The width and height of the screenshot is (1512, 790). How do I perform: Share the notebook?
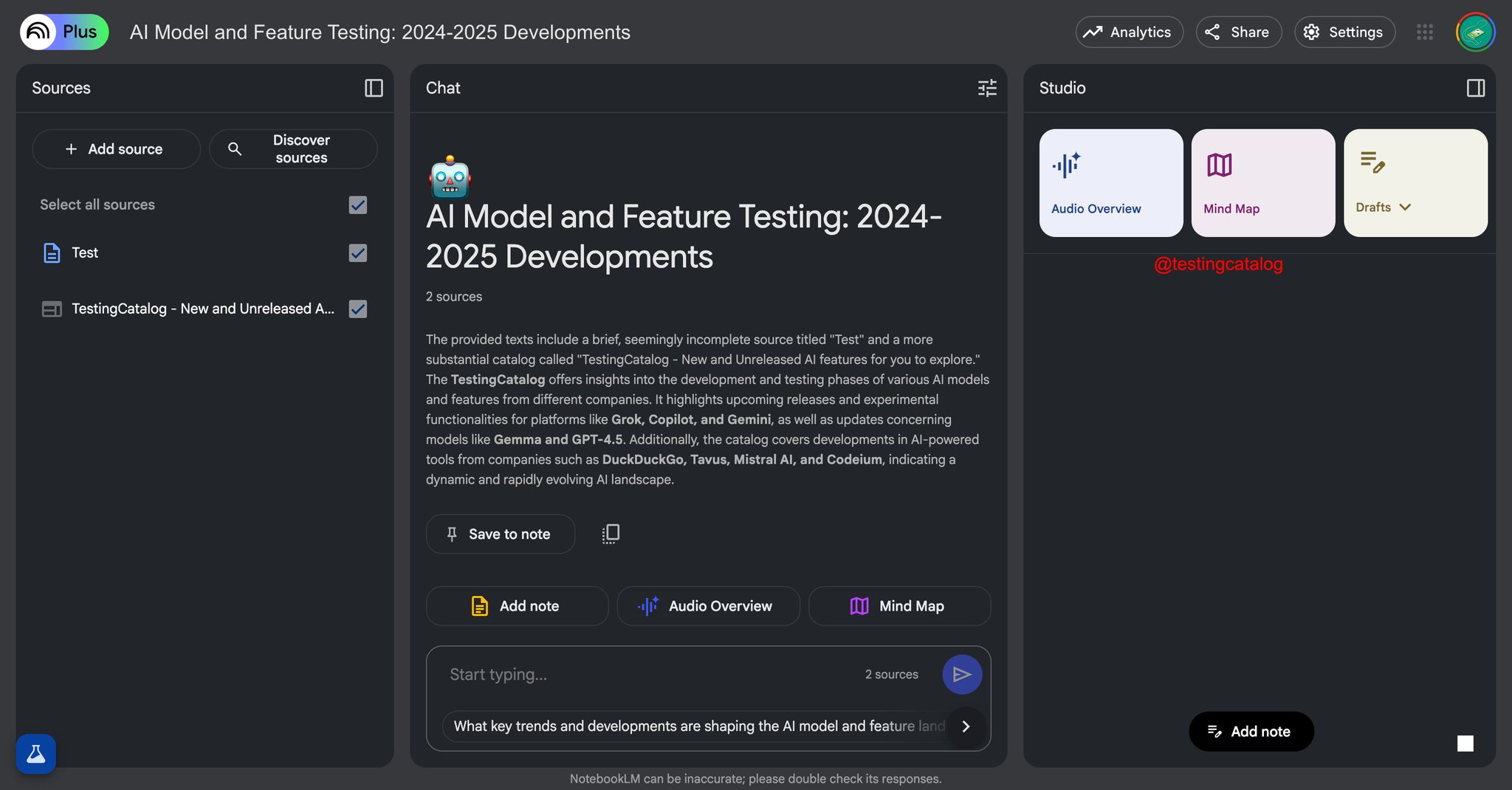1238,32
